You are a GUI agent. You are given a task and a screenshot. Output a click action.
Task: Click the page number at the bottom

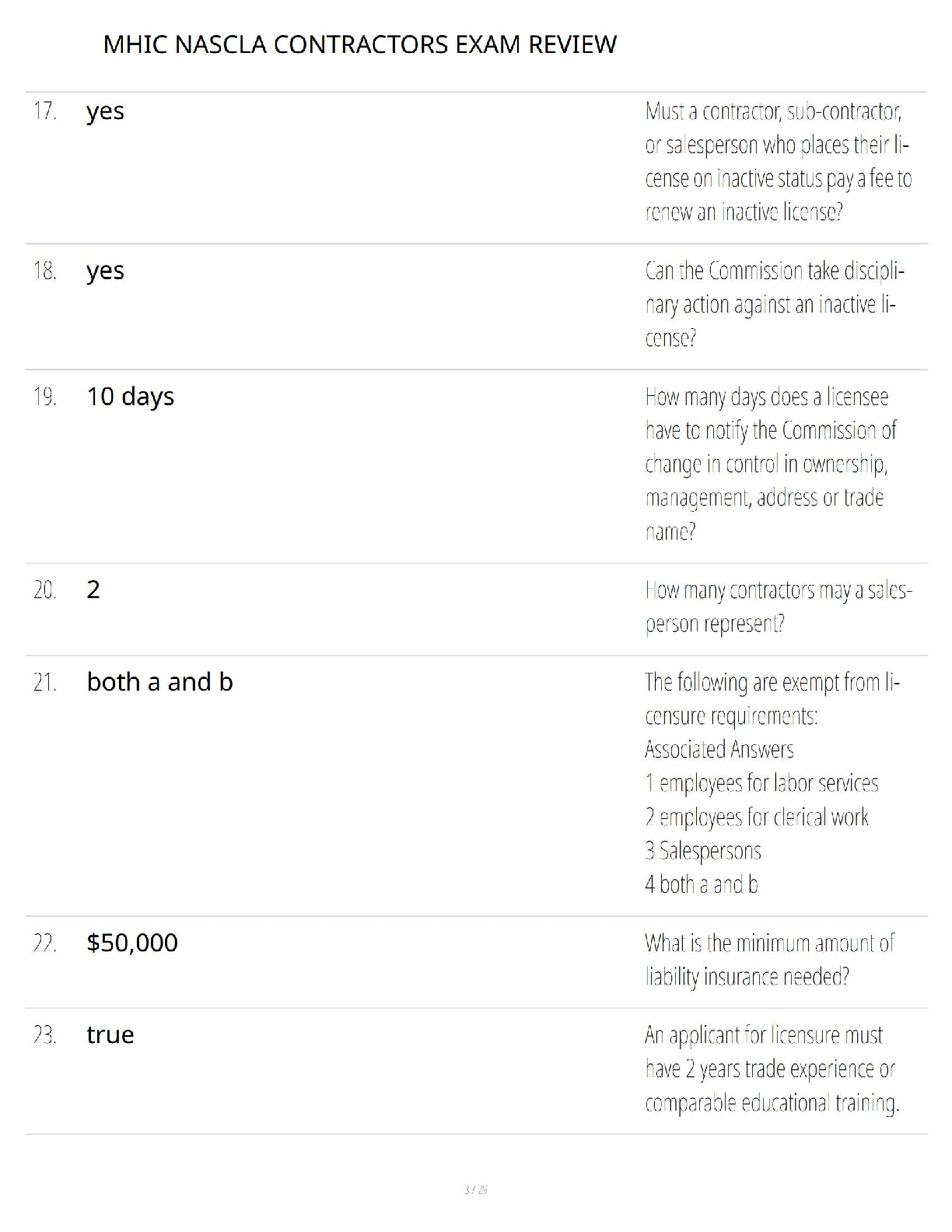(475, 1189)
